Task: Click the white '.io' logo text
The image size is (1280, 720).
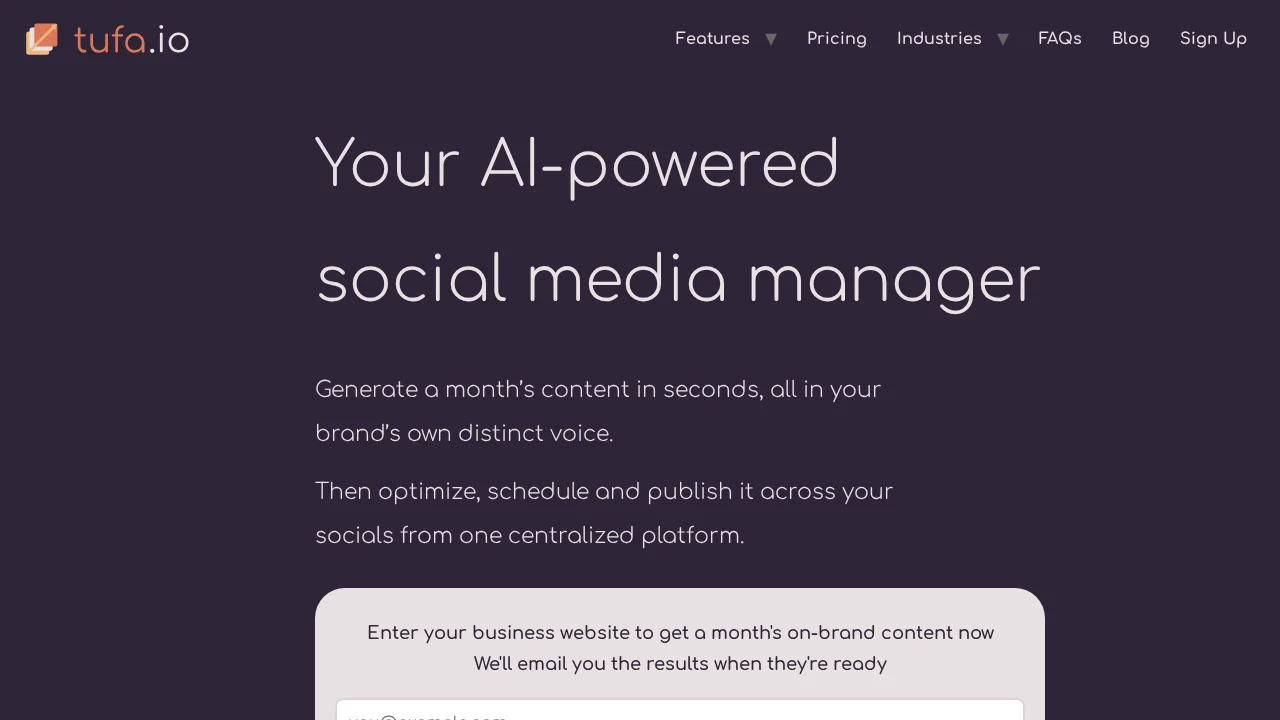Action: coord(169,40)
